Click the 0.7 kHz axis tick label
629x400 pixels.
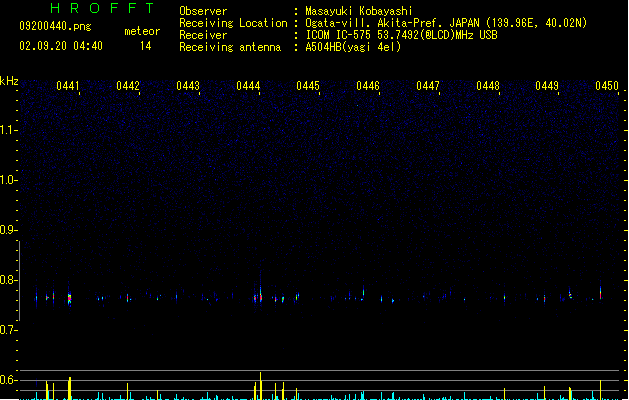(x=7, y=330)
